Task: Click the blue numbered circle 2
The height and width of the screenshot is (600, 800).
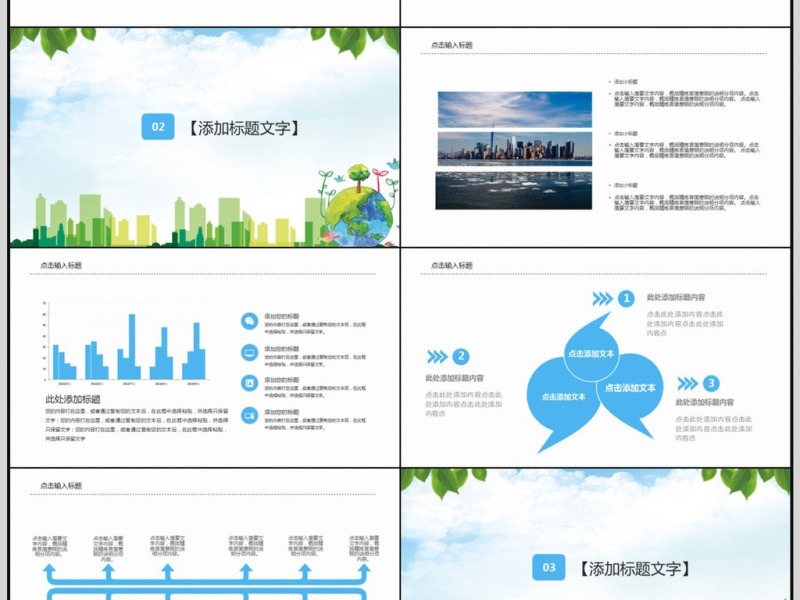Action: click(460, 357)
